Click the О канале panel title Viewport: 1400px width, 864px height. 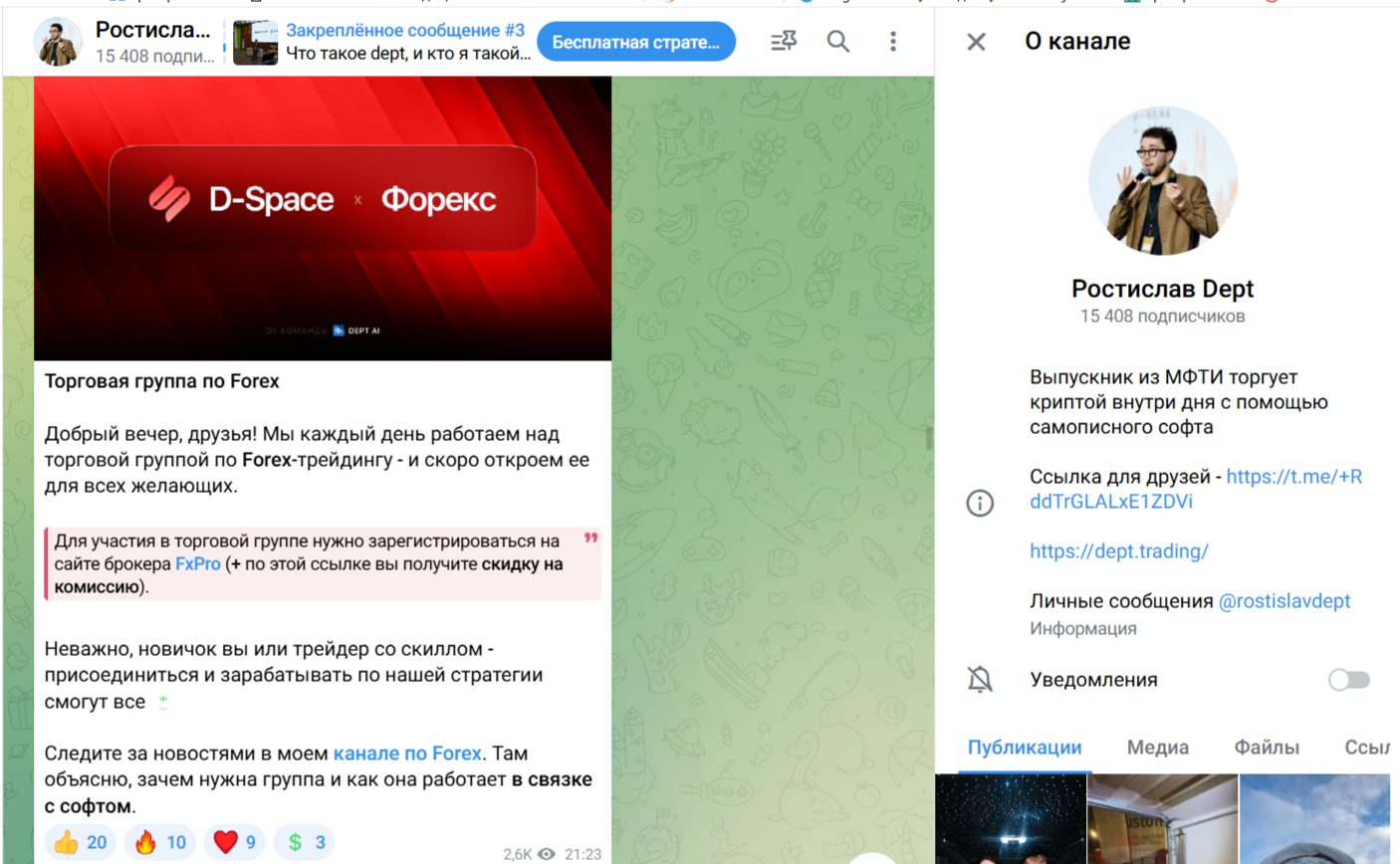(x=1077, y=42)
